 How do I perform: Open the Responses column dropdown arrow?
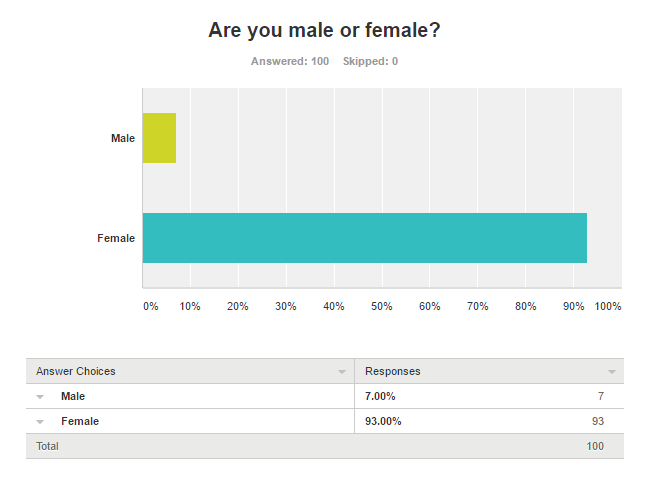(611, 372)
